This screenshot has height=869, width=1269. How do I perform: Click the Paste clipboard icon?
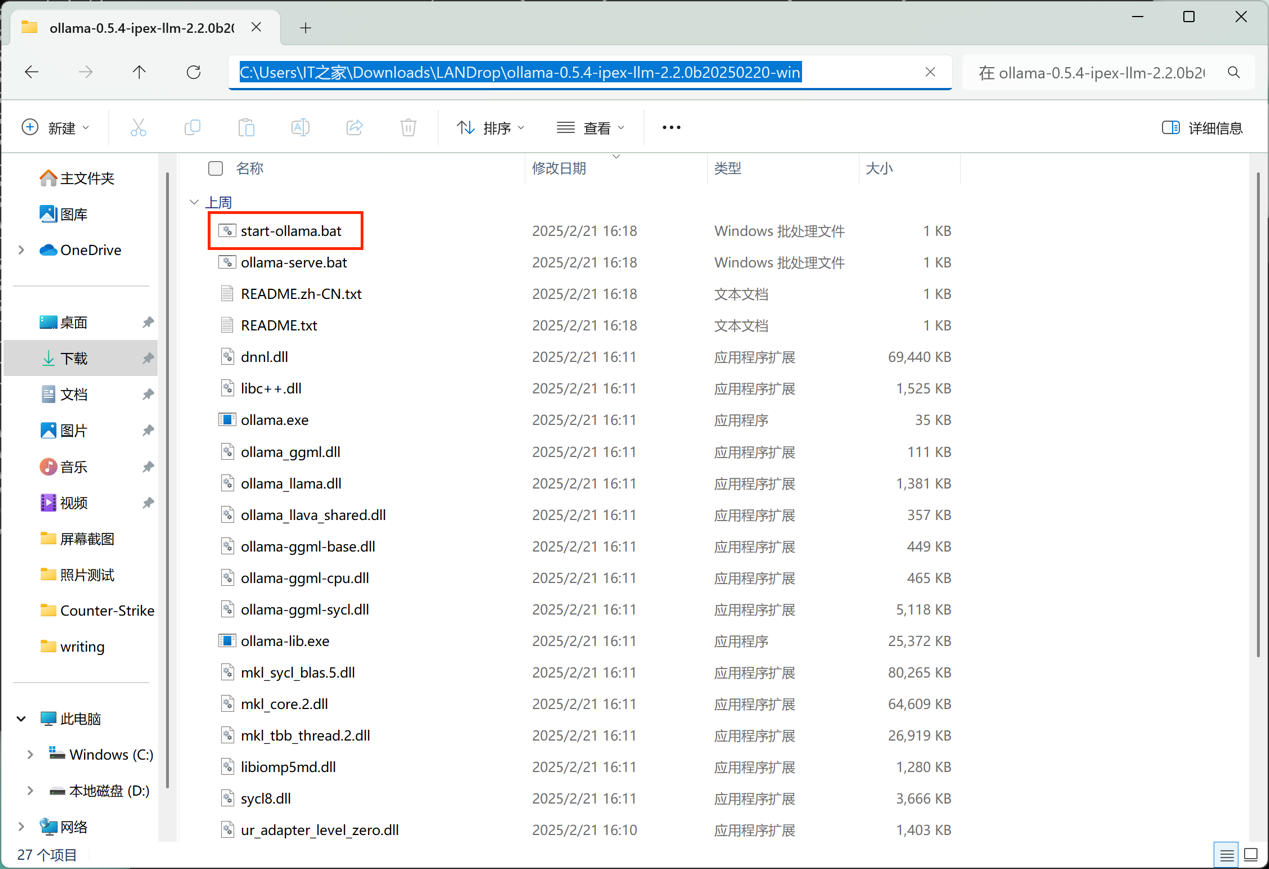point(246,128)
